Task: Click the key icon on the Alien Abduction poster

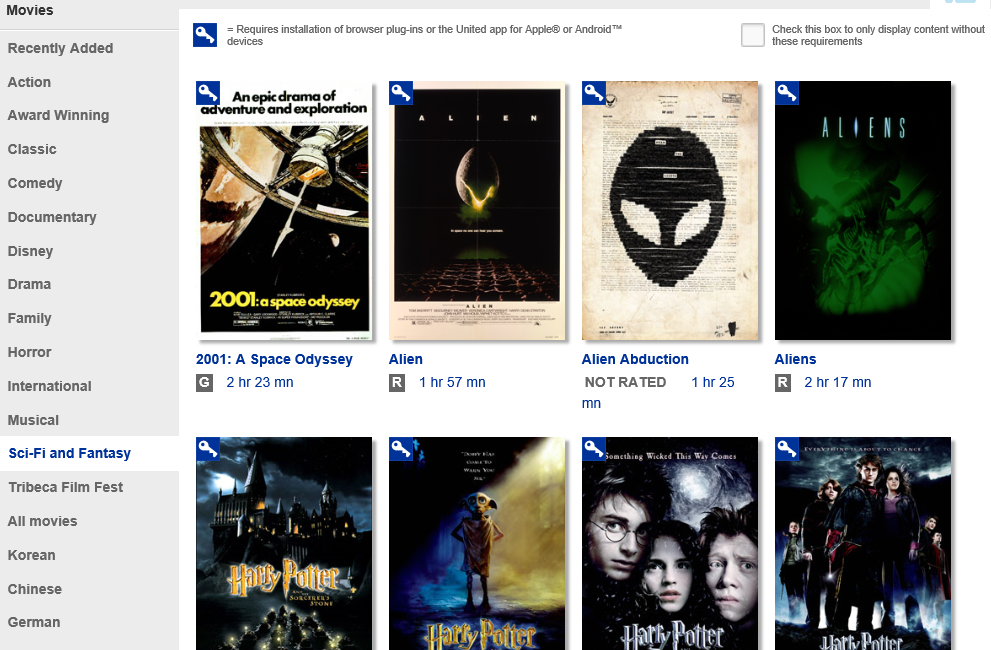Action: (593, 93)
